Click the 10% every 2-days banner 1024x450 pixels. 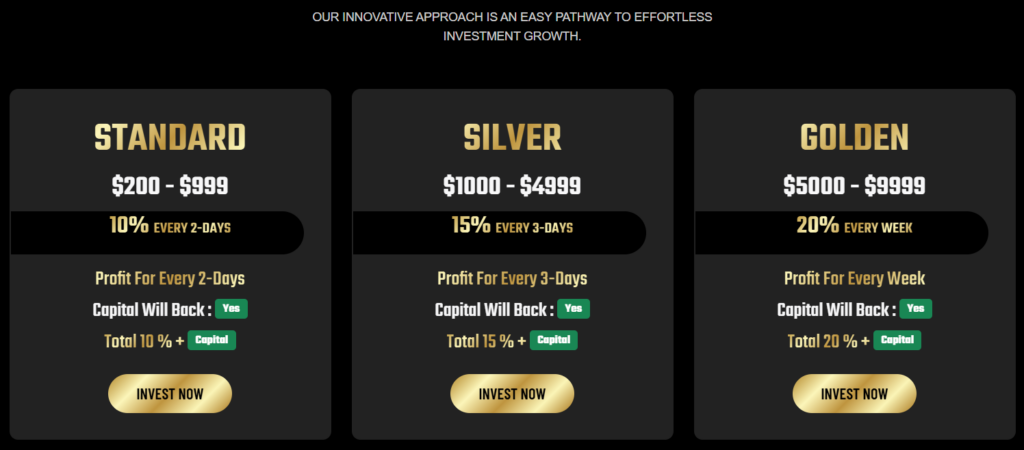click(x=170, y=227)
